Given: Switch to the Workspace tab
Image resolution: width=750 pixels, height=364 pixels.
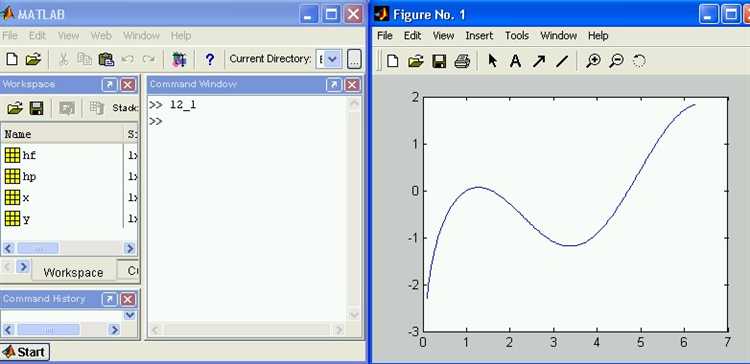Looking at the screenshot, I should pos(74,272).
